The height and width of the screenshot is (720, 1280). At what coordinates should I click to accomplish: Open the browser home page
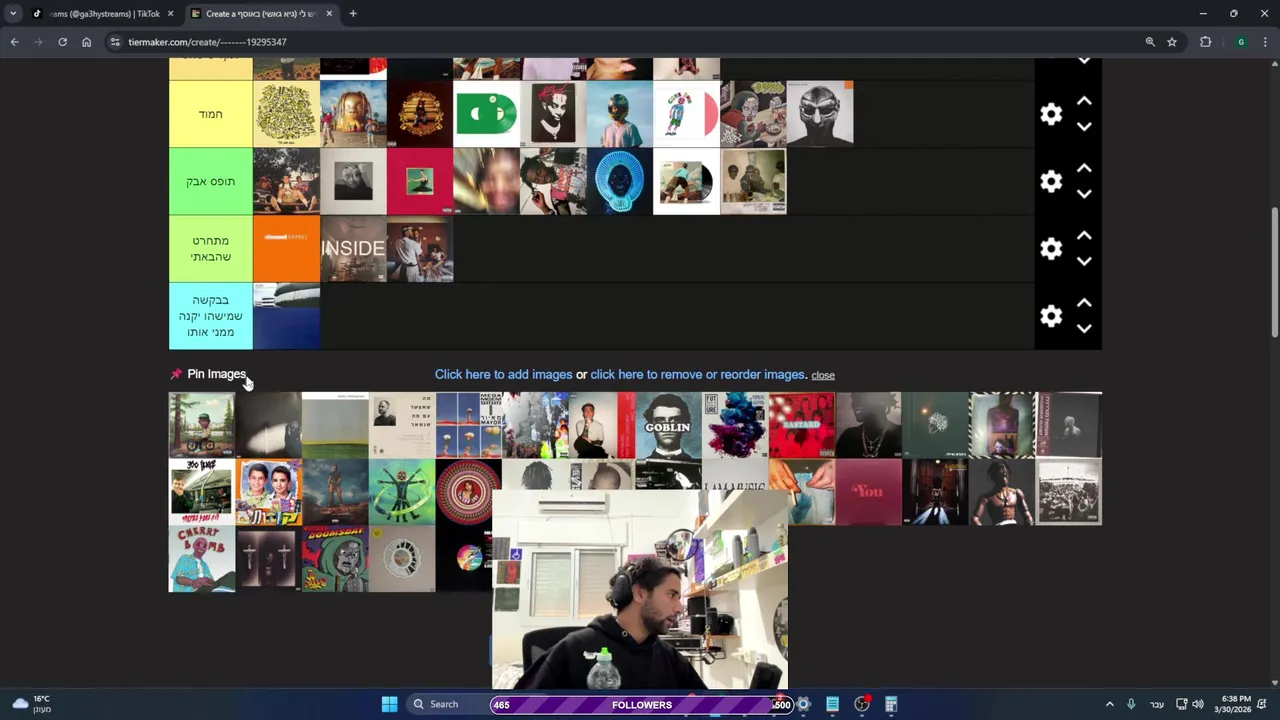(x=86, y=42)
